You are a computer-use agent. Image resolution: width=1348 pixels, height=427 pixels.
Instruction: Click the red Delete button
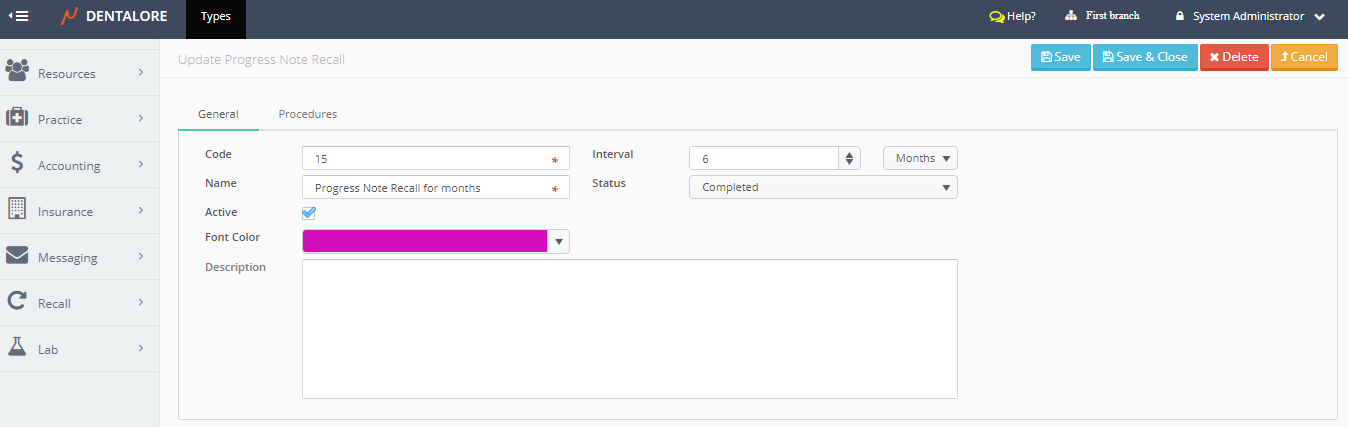(x=1234, y=57)
